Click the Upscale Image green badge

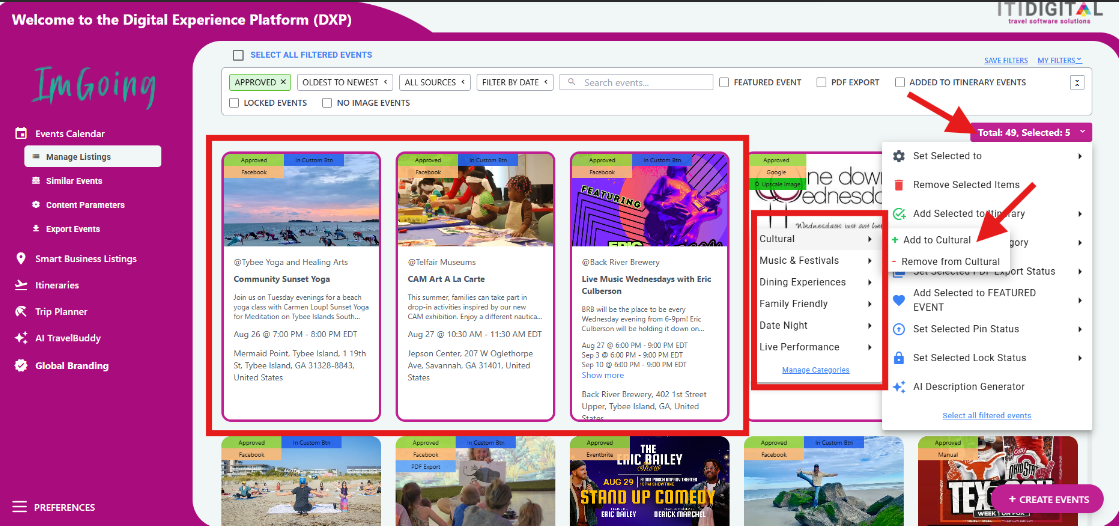[777, 184]
